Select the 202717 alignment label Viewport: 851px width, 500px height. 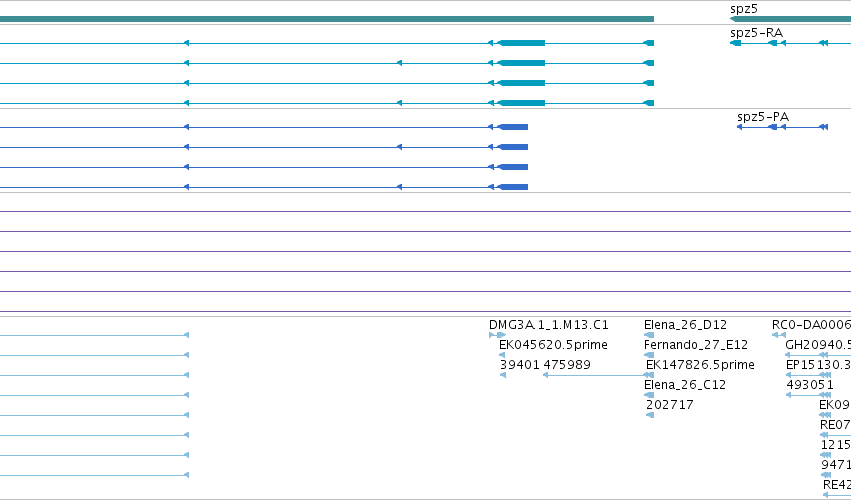point(670,404)
